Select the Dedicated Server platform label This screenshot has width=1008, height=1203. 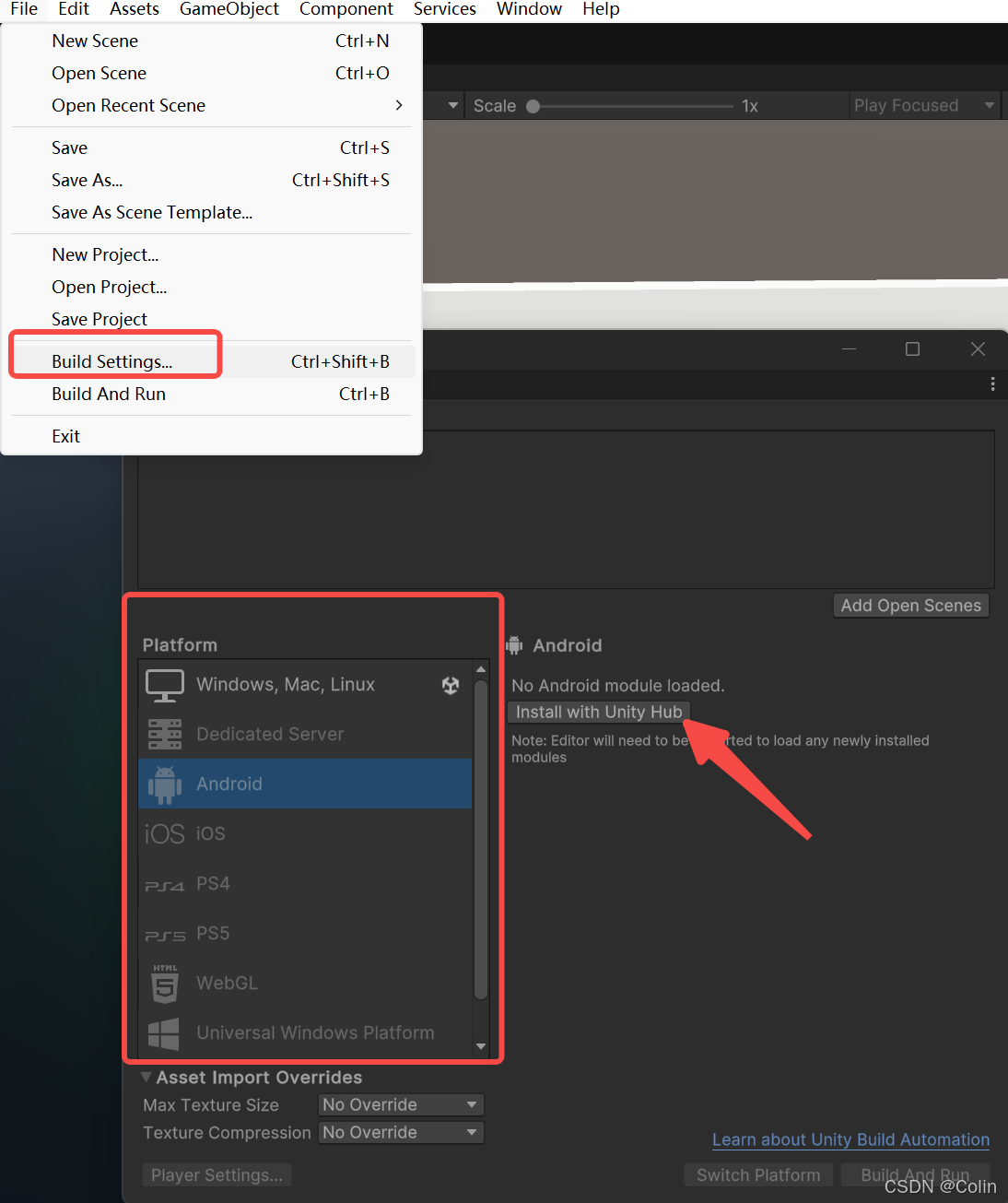pyautogui.click(x=270, y=735)
